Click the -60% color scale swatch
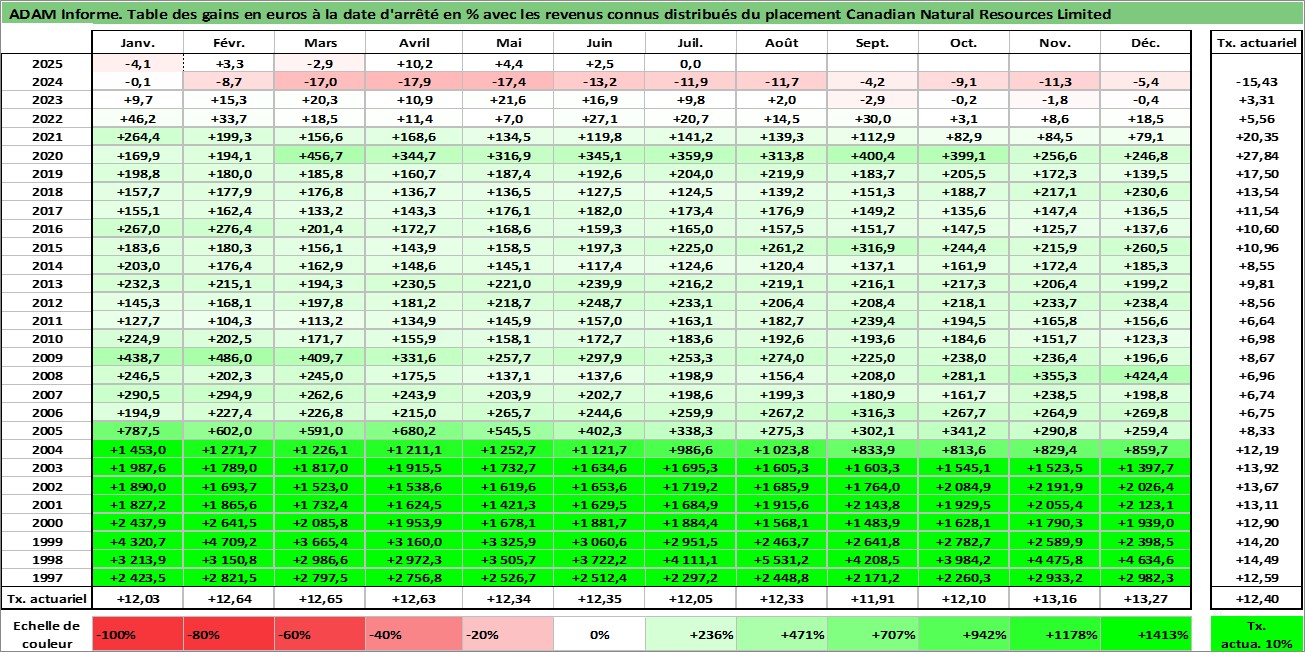The image size is (1305, 652). click(320, 634)
